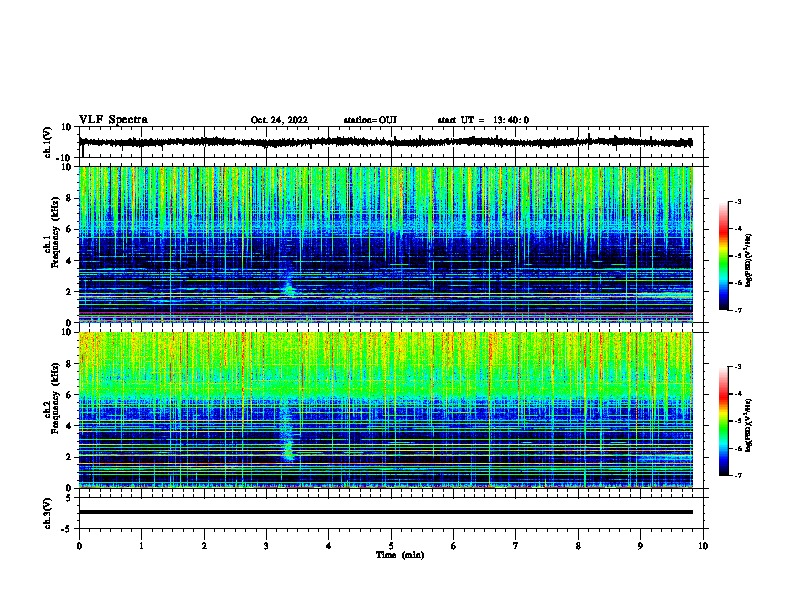Click the "4" tick on ch.2 frequency axis
This screenshot has height=612, width=792.
point(69,426)
